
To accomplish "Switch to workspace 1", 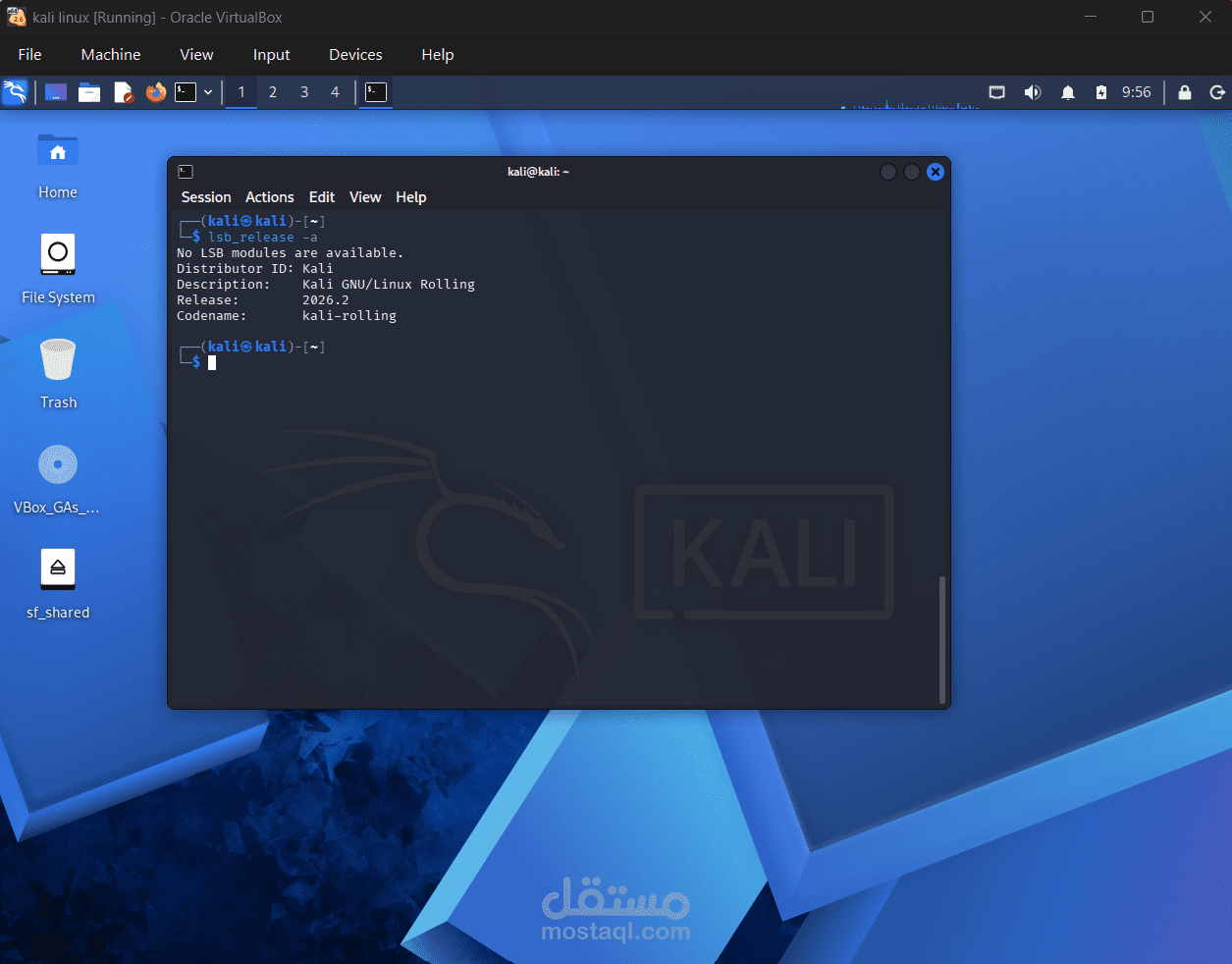I will [x=241, y=92].
